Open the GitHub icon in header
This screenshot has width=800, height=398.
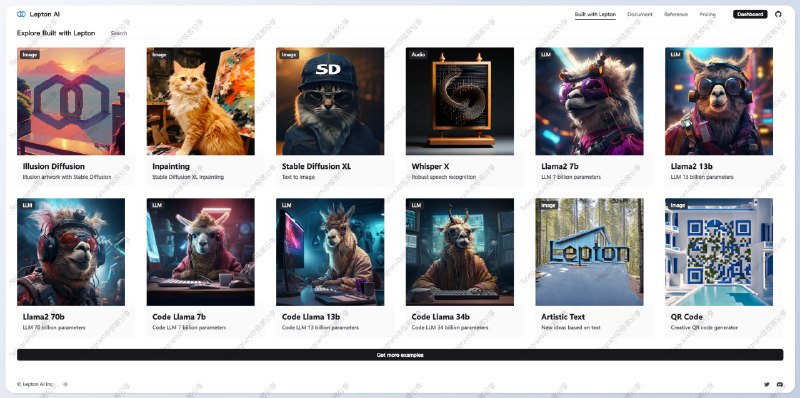tap(778, 14)
